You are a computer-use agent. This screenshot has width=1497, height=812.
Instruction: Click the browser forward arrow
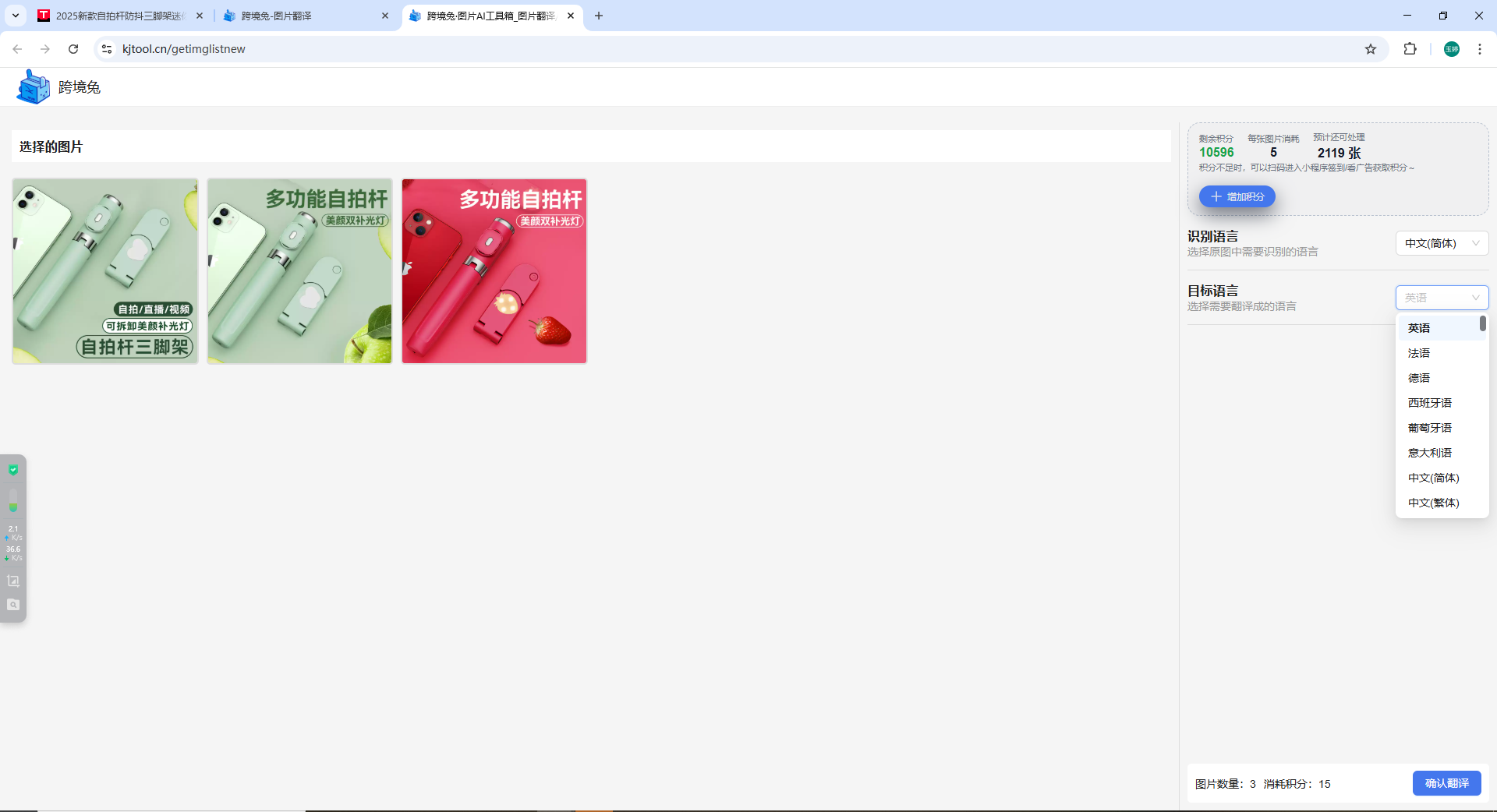tap(45, 49)
